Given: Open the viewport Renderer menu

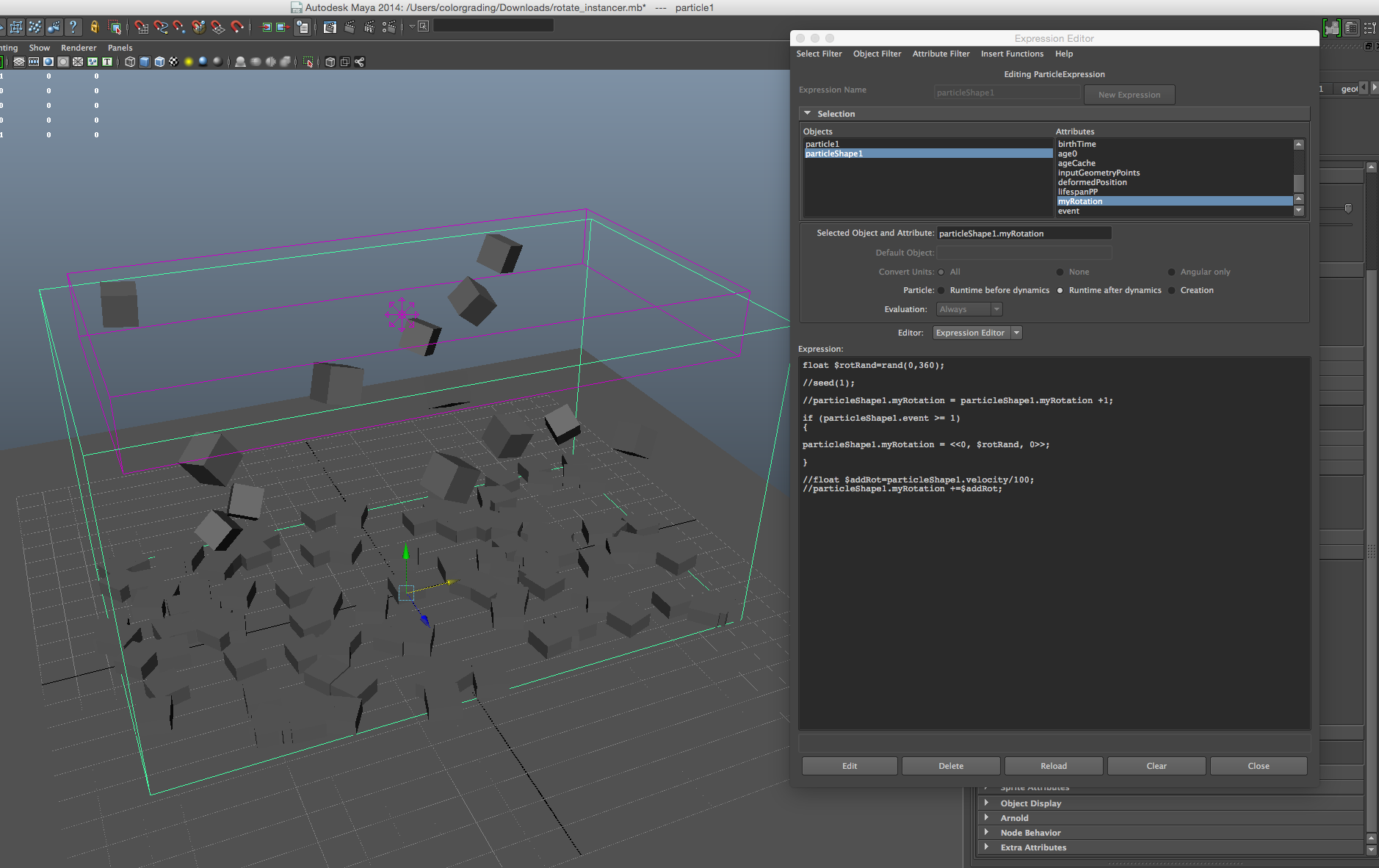Looking at the screenshot, I should [x=79, y=48].
